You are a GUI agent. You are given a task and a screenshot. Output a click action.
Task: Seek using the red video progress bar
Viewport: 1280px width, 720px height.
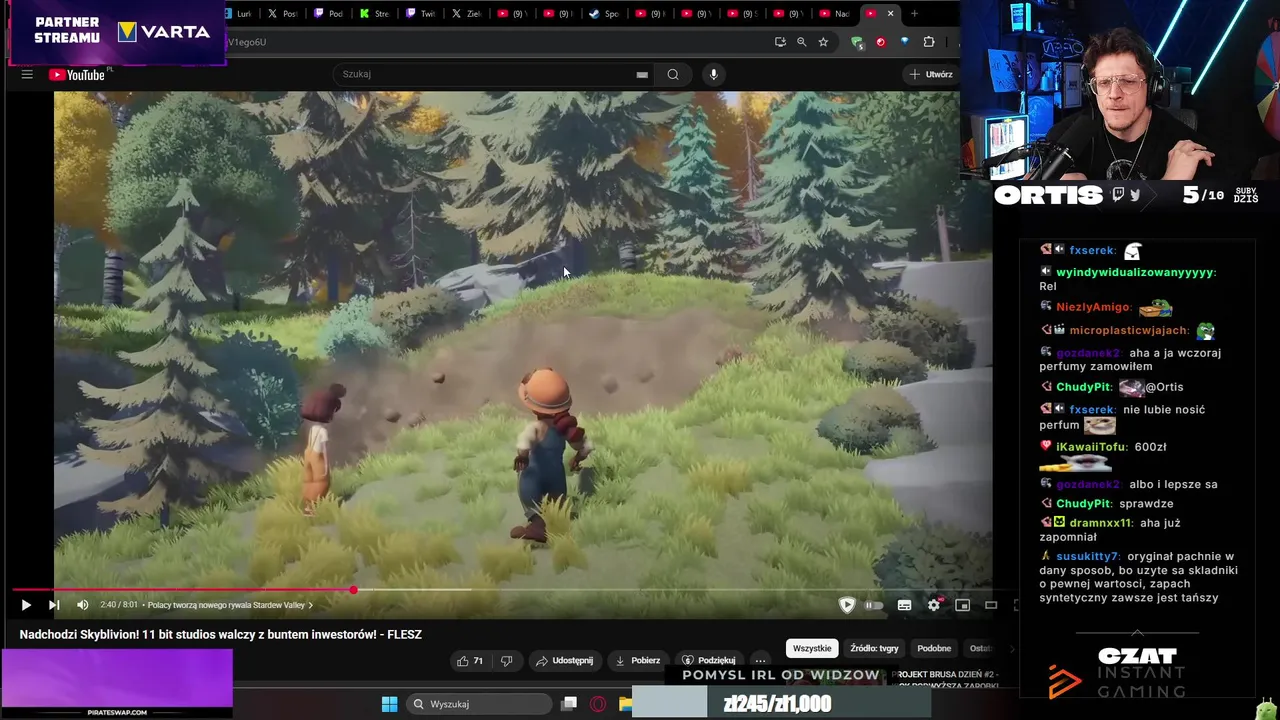(183, 590)
